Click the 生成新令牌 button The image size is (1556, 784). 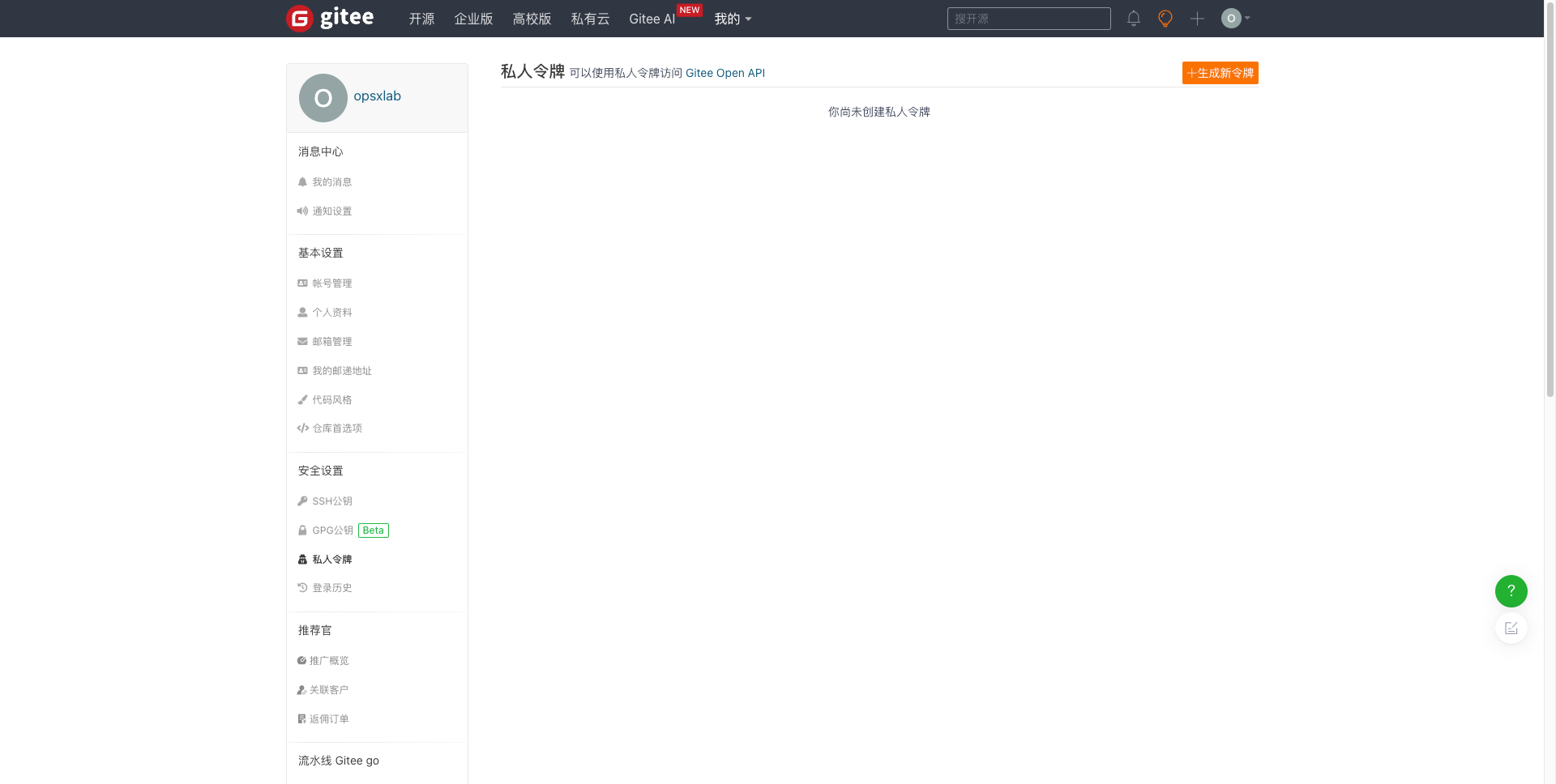tap(1220, 73)
